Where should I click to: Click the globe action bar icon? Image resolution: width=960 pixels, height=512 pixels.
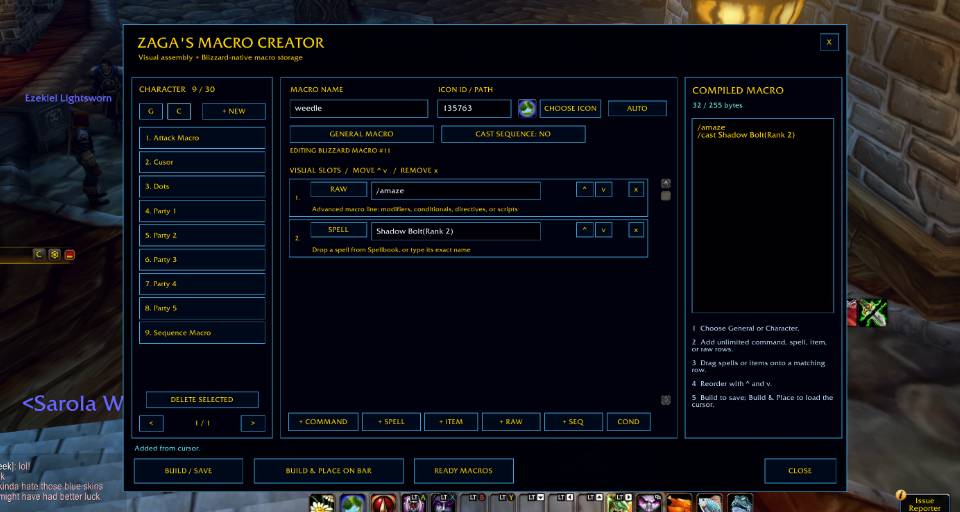click(353, 503)
